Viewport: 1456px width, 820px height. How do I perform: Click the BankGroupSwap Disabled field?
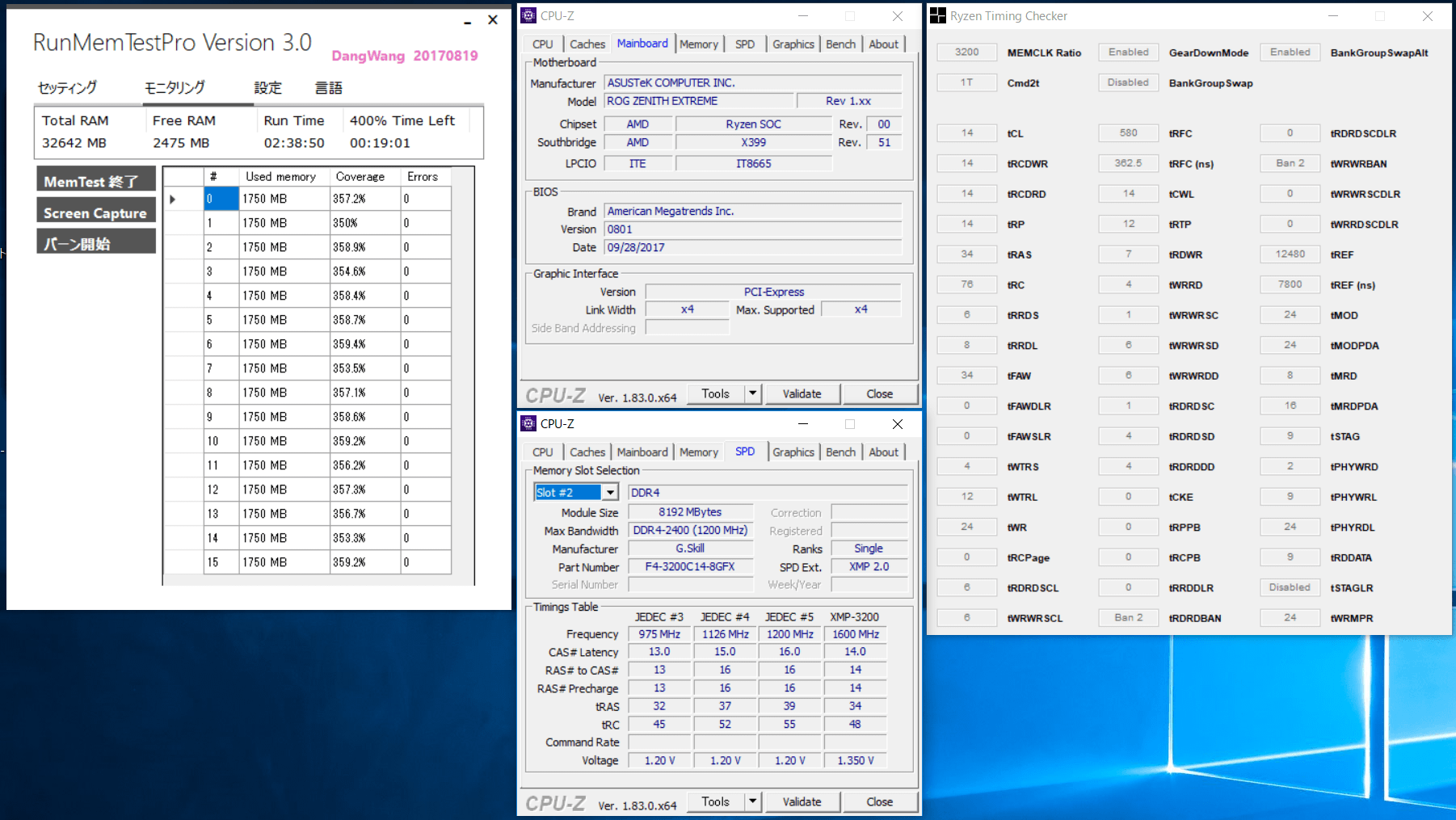[1128, 82]
